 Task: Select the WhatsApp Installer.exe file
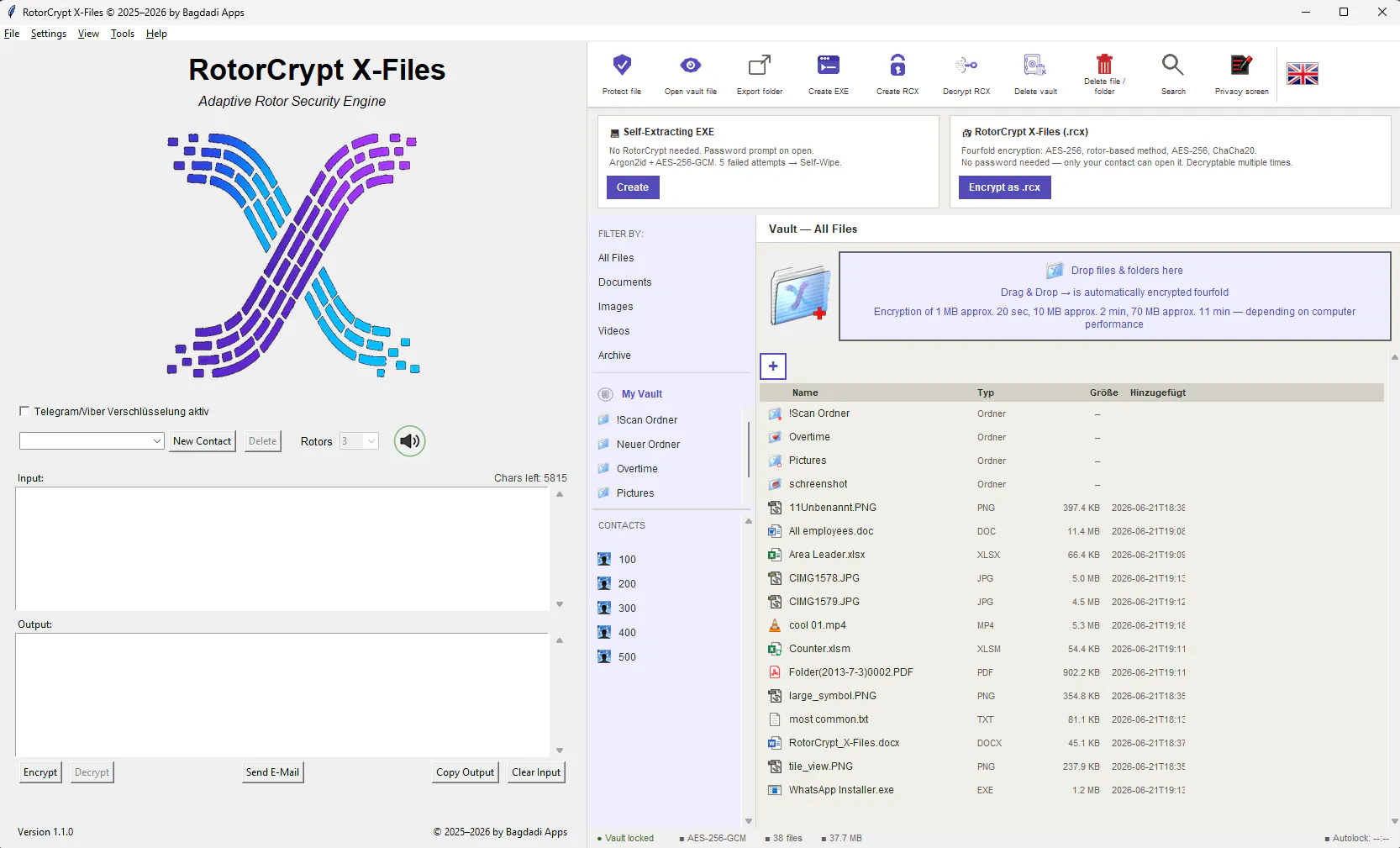tap(1071, 790)
